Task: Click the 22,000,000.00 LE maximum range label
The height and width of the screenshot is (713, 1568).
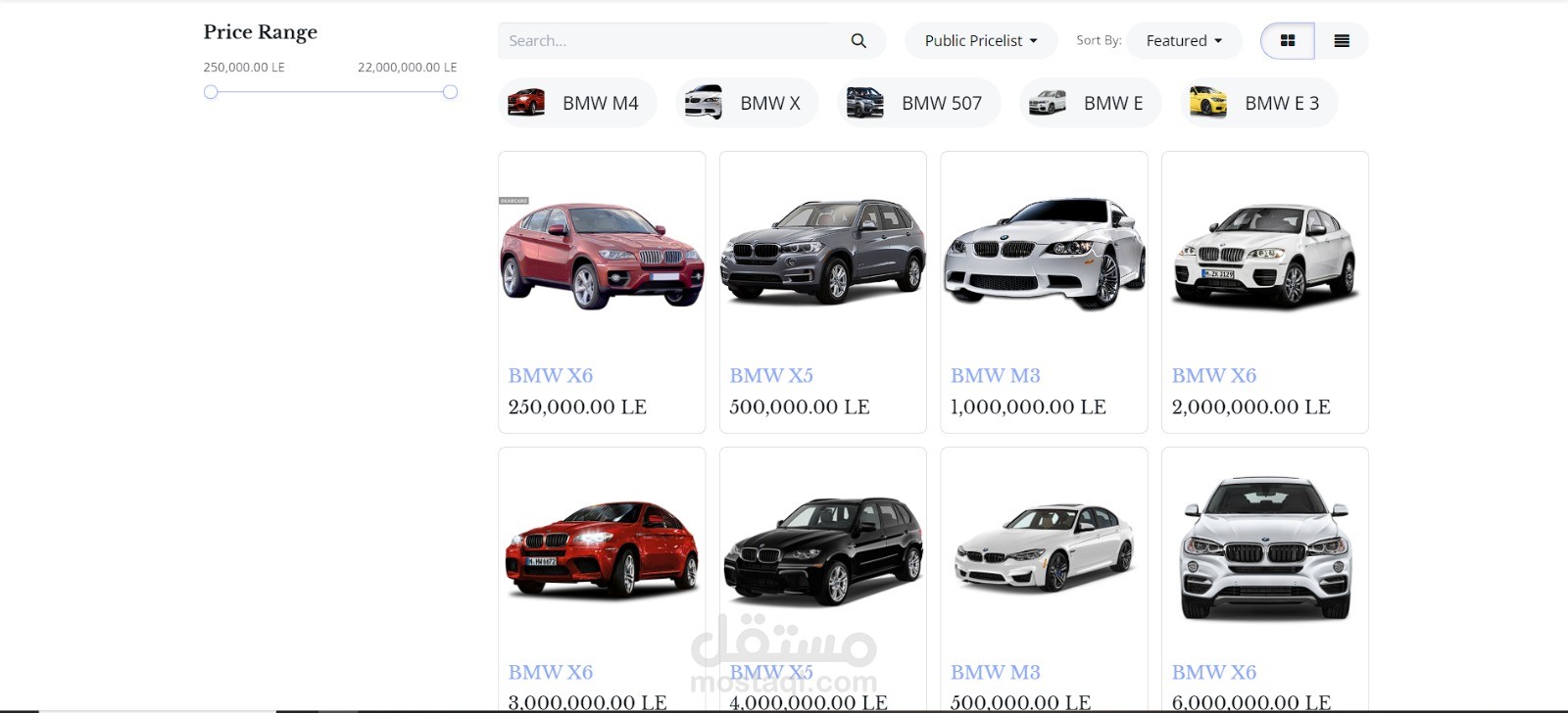Action: pyautogui.click(x=407, y=68)
